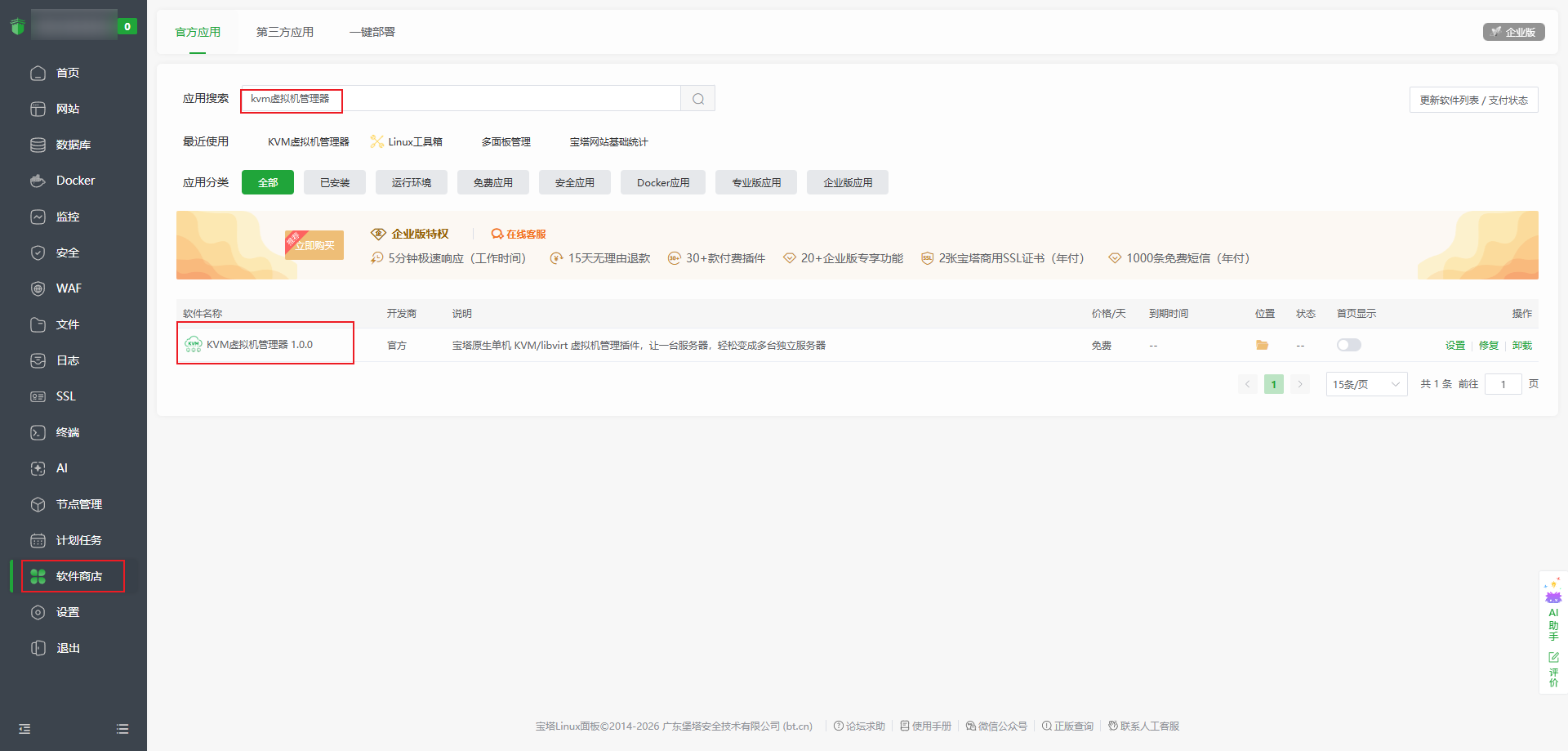Open the 终端 terminal icon in sidebar
The height and width of the screenshot is (751, 1568).
click(x=38, y=432)
